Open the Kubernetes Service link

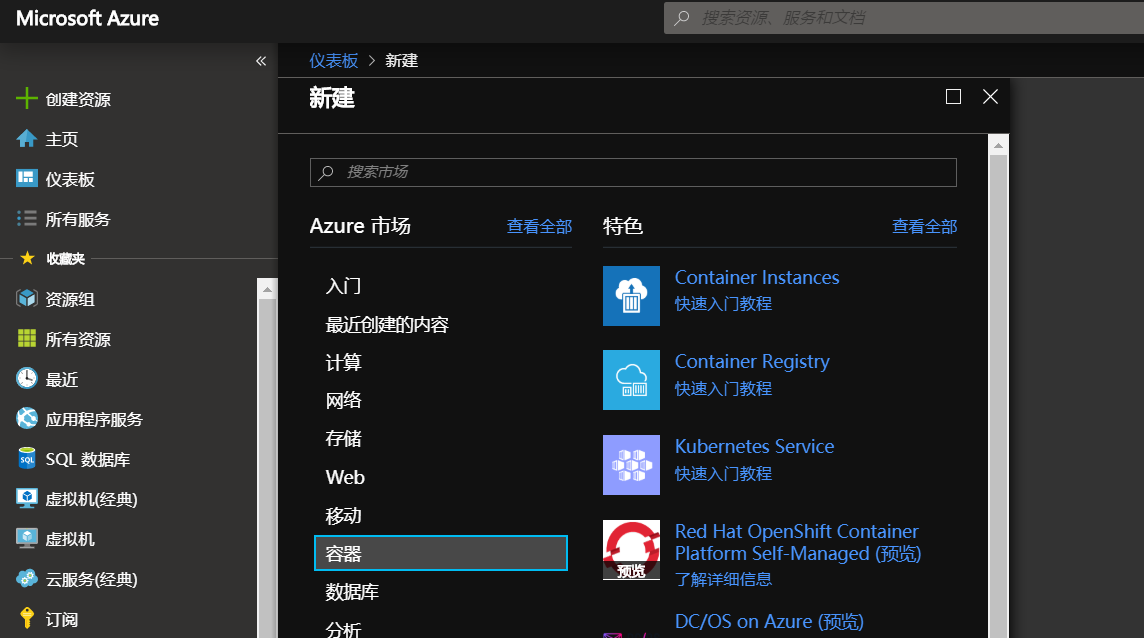754,446
